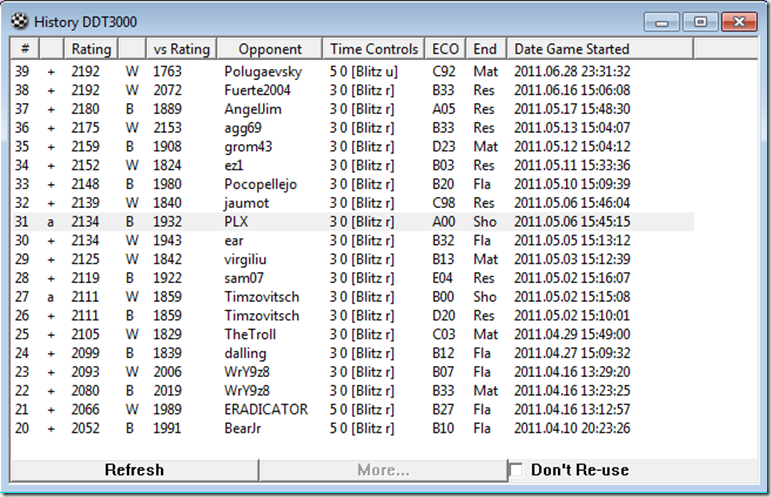This screenshot has height=497, width=771.
Task: Select the BearJr game entry
Action: pos(353,428)
